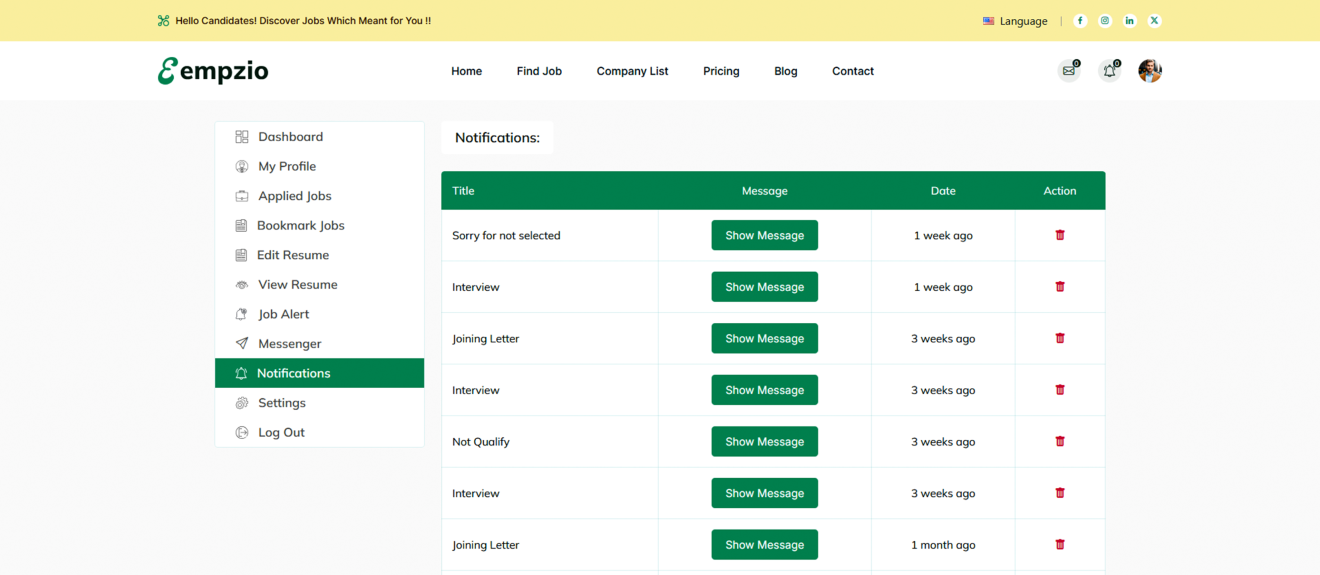The image size is (1320, 575).
Task: Show message for Joining Letter 3 weeks ago
Action: click(765, 338)
